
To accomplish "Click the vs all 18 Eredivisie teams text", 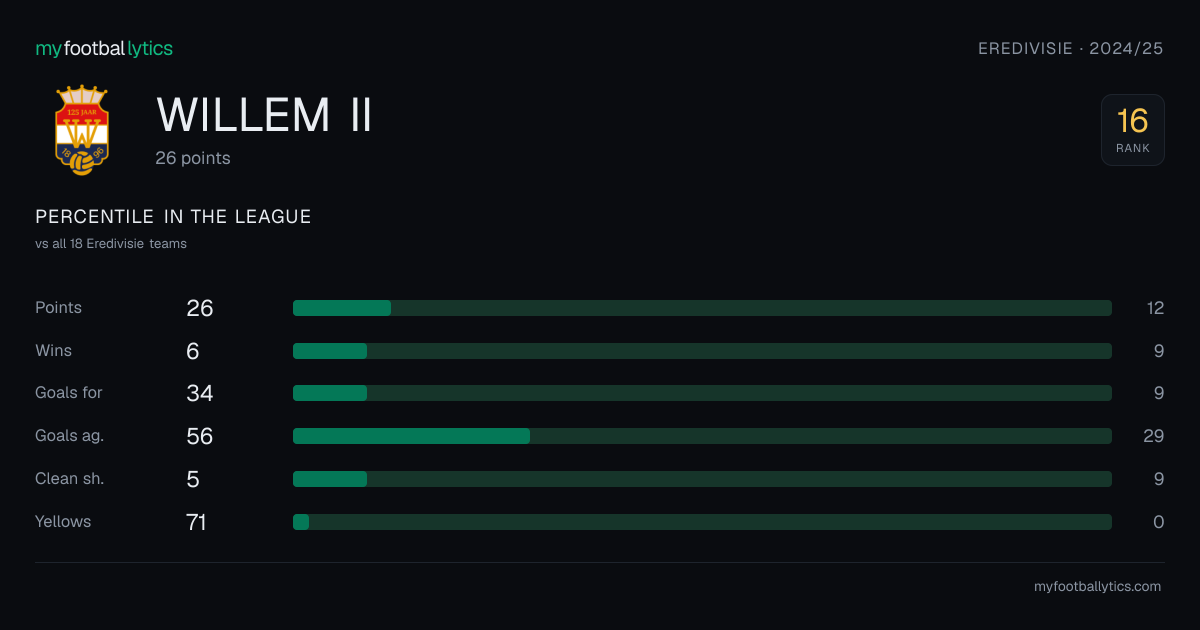I will click(x=111, y=243).
